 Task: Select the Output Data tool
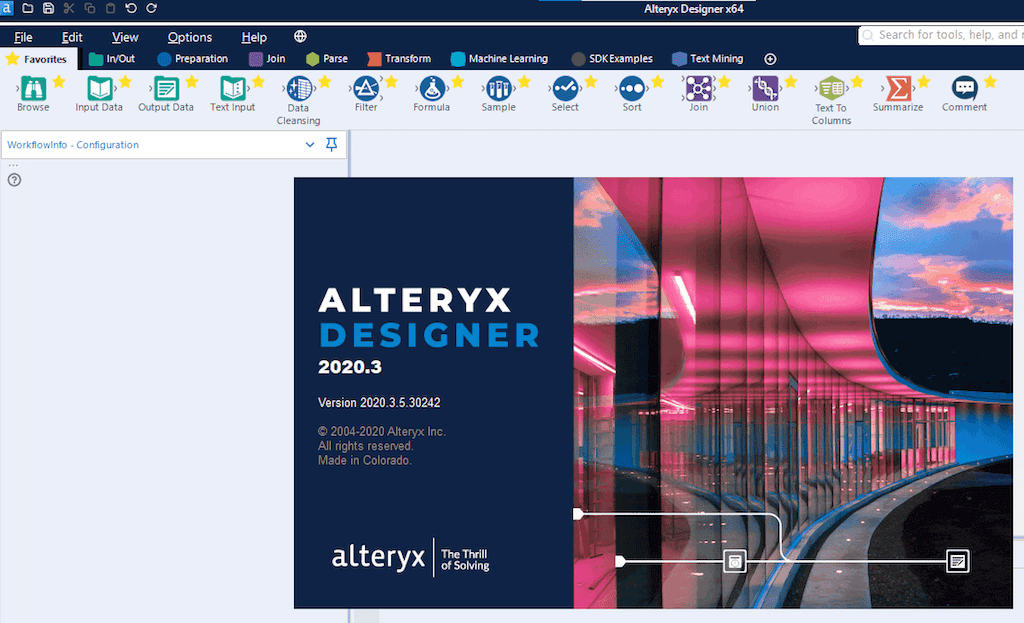point(166,93)
